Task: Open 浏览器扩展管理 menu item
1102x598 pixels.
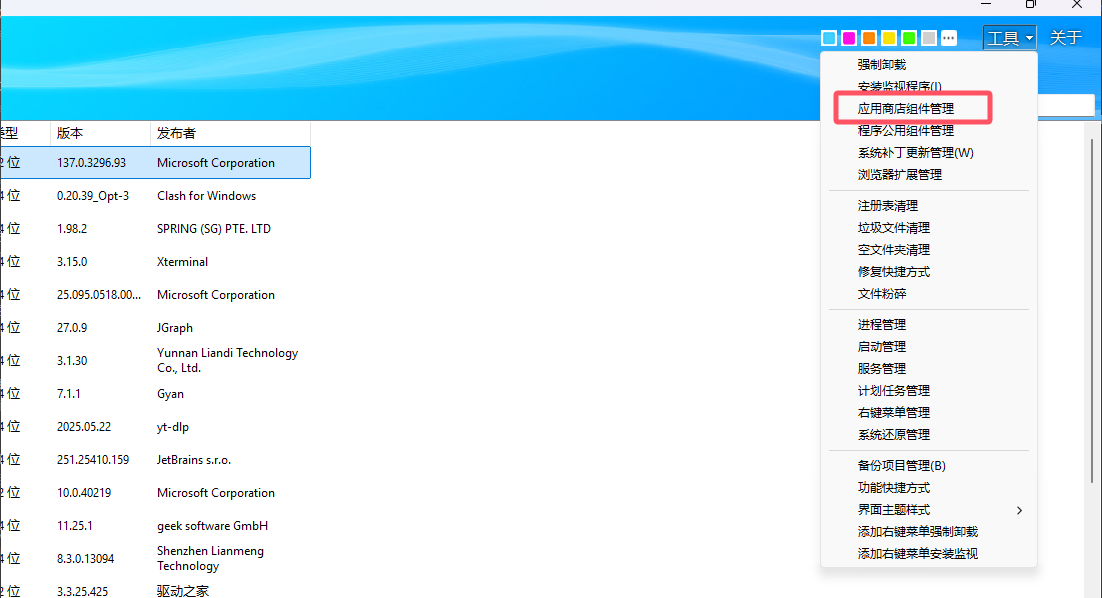Action: pos(928,174)
